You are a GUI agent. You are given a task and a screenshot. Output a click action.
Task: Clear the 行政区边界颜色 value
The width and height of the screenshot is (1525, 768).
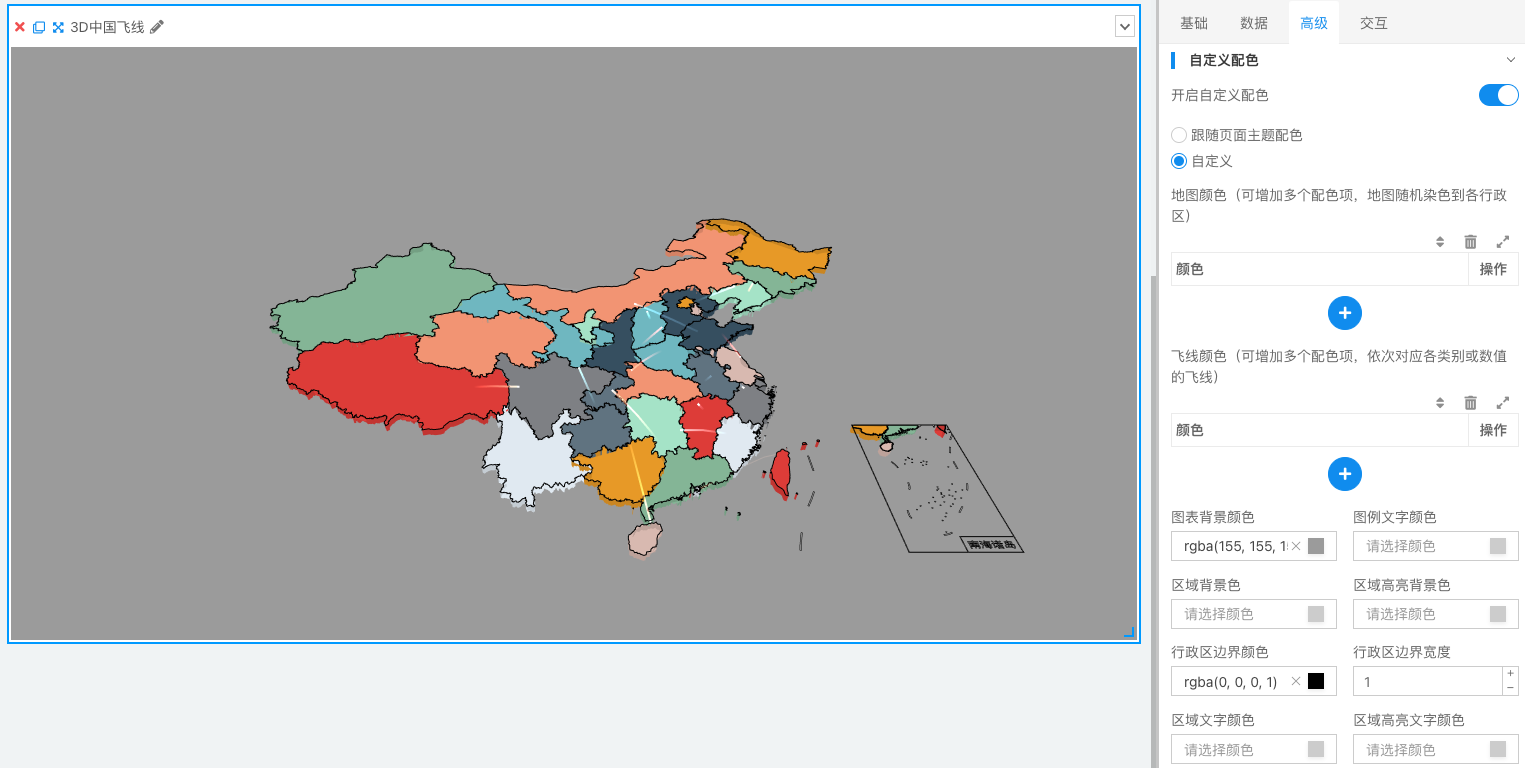pos(1296,681)
